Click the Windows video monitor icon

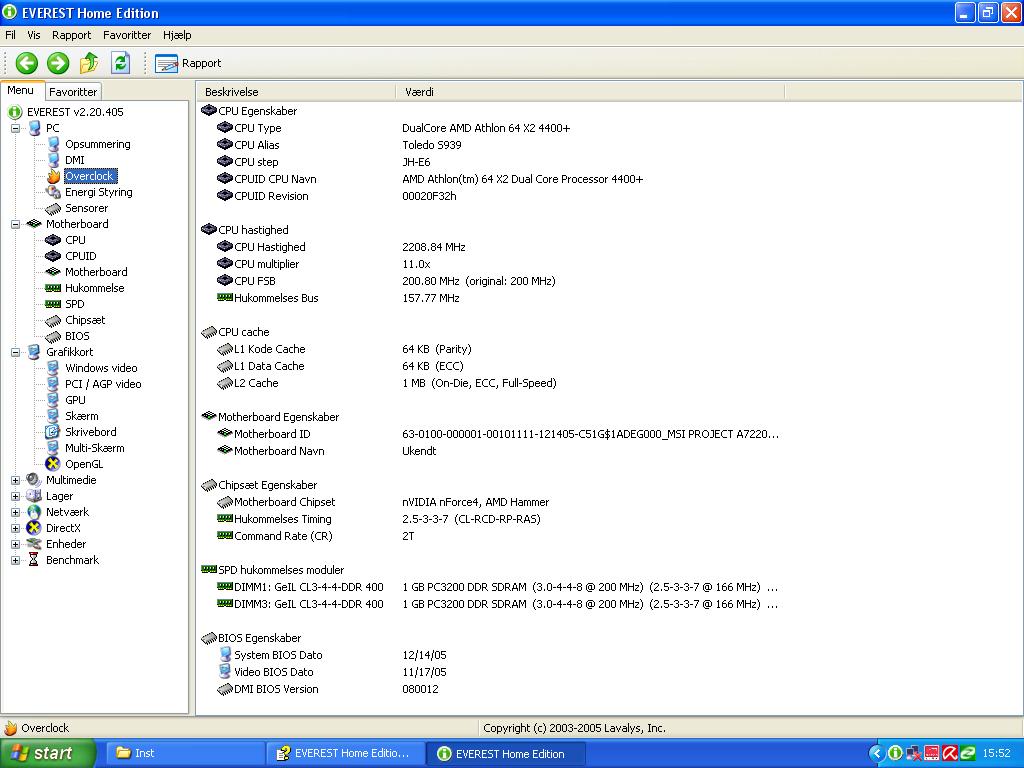(53, 368)
